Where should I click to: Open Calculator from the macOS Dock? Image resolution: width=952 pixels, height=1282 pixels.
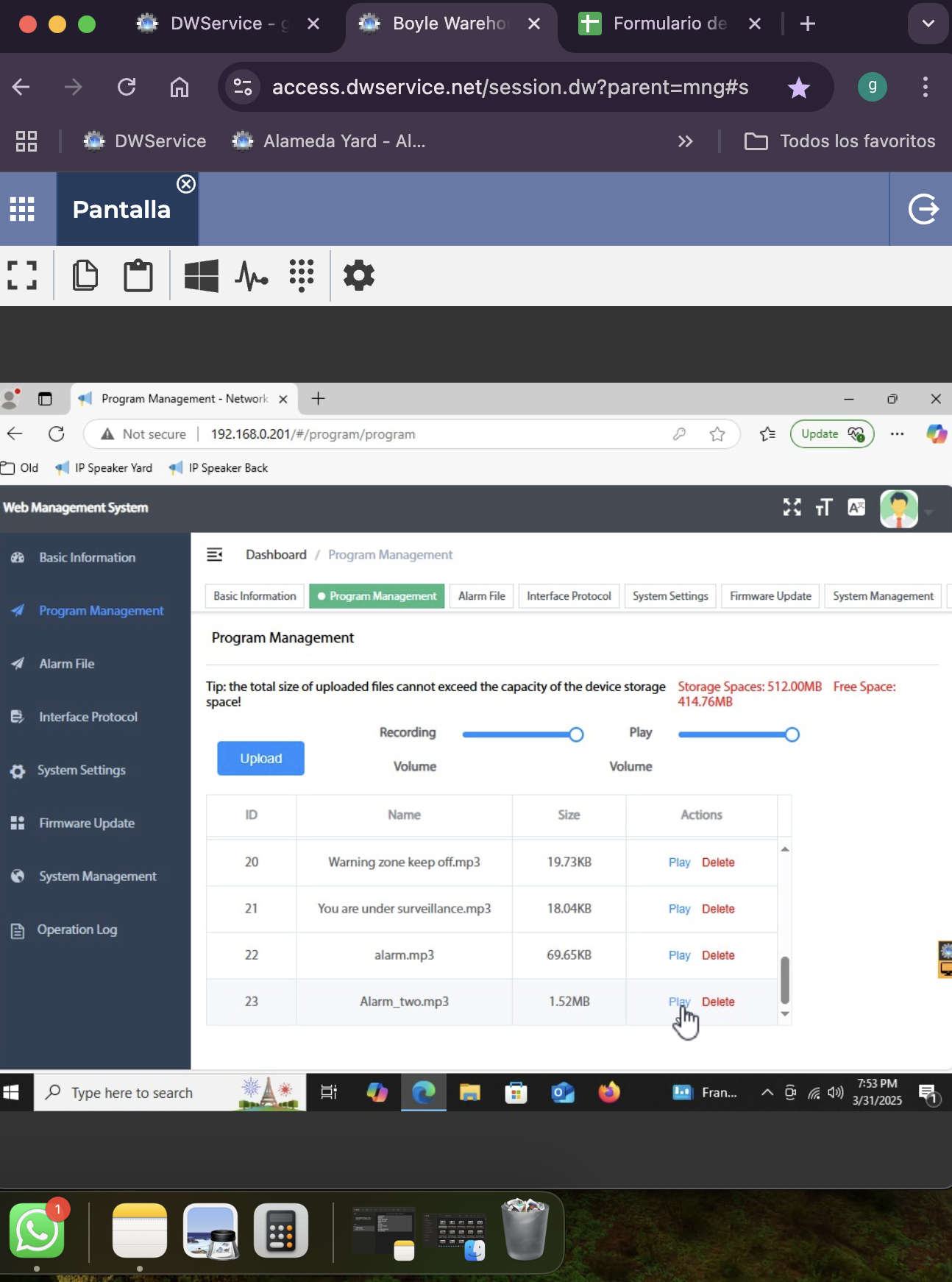click(x=281, y=1230)
